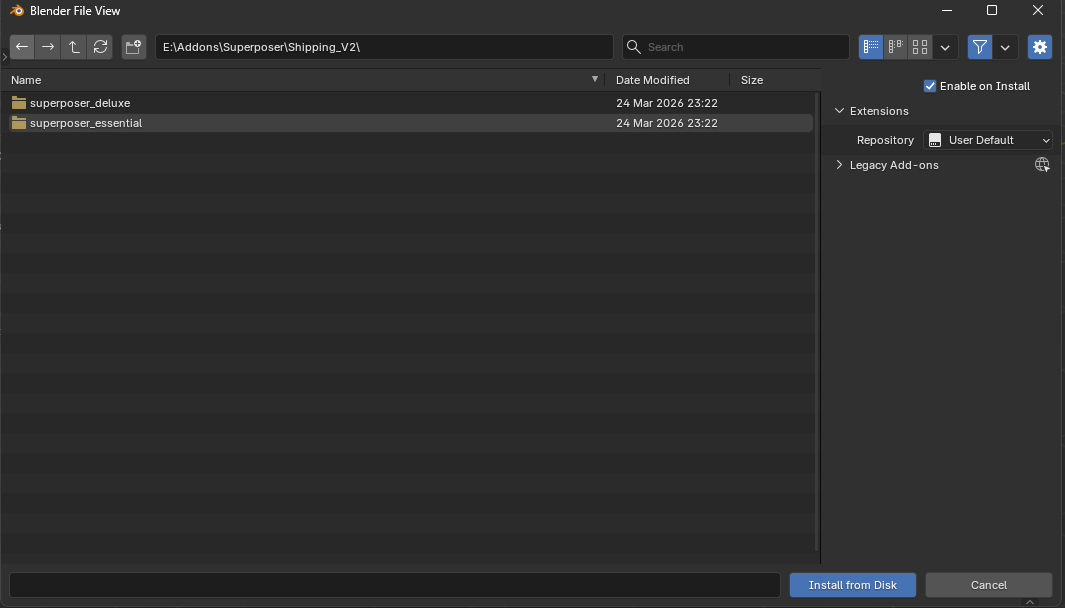Close the Blender File View window
Viewport: 1065px width, 608px height.
[x=1038, y=10]
